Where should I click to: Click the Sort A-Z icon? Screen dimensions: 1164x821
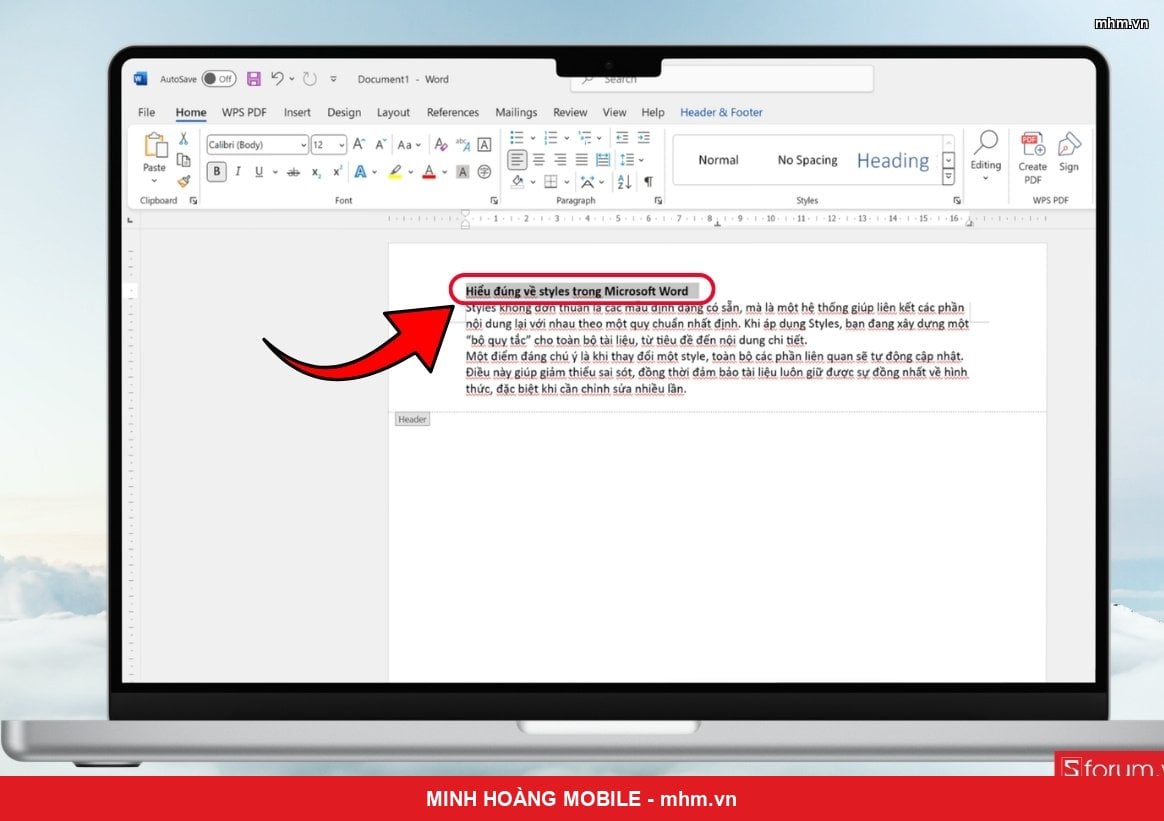coord(624,181)
